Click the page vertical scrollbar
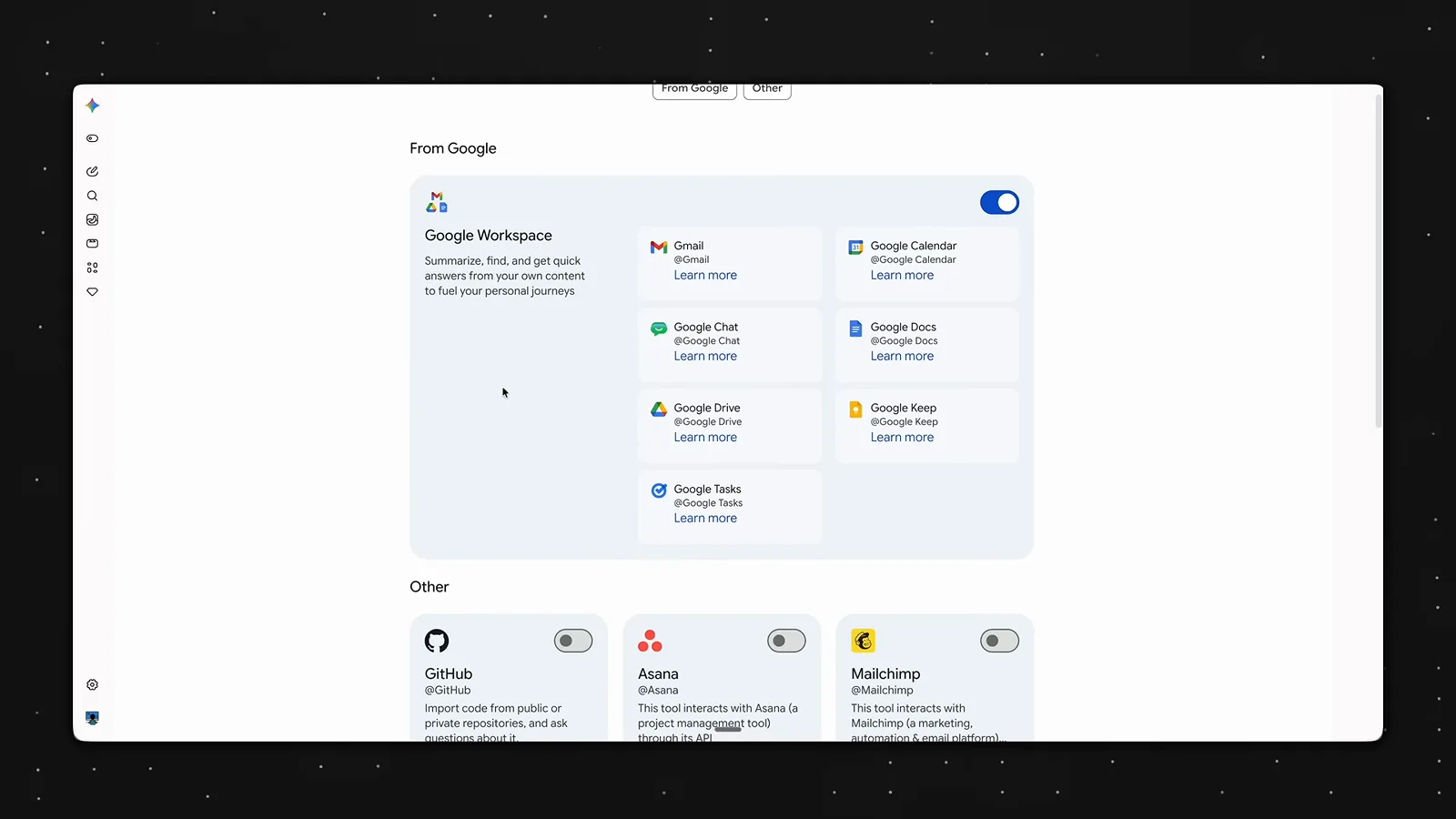This screenshot has height=819, width=1456. point(1379,259)
